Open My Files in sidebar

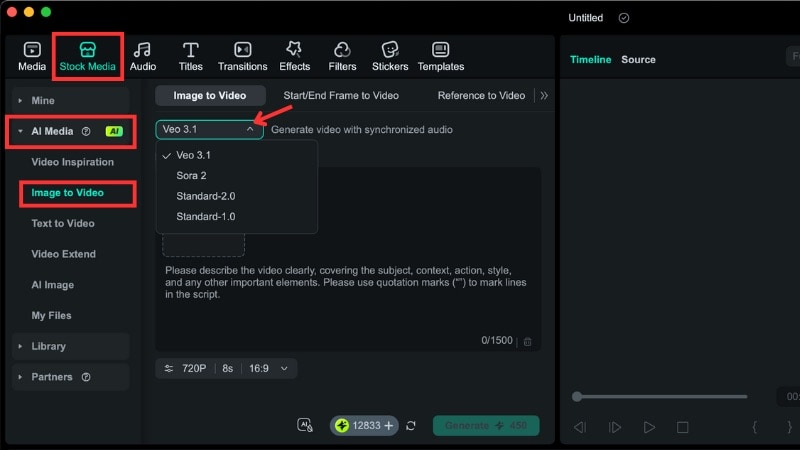[52, 316]
